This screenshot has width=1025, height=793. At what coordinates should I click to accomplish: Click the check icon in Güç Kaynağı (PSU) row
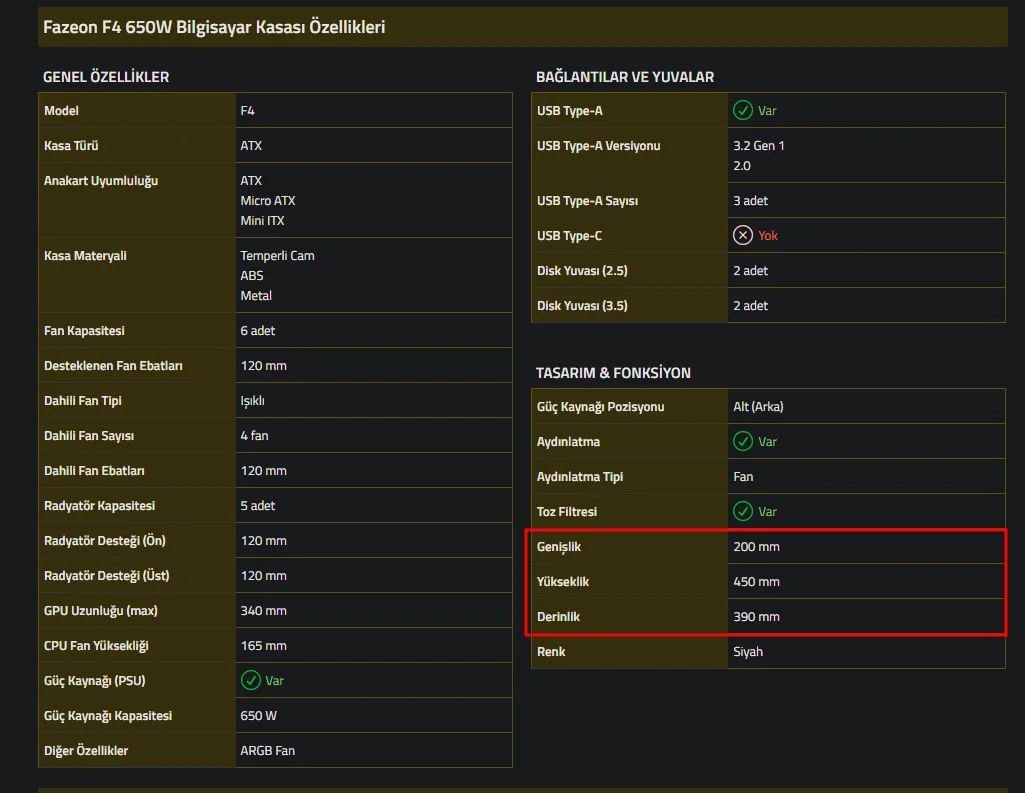[x=250, y=681]
